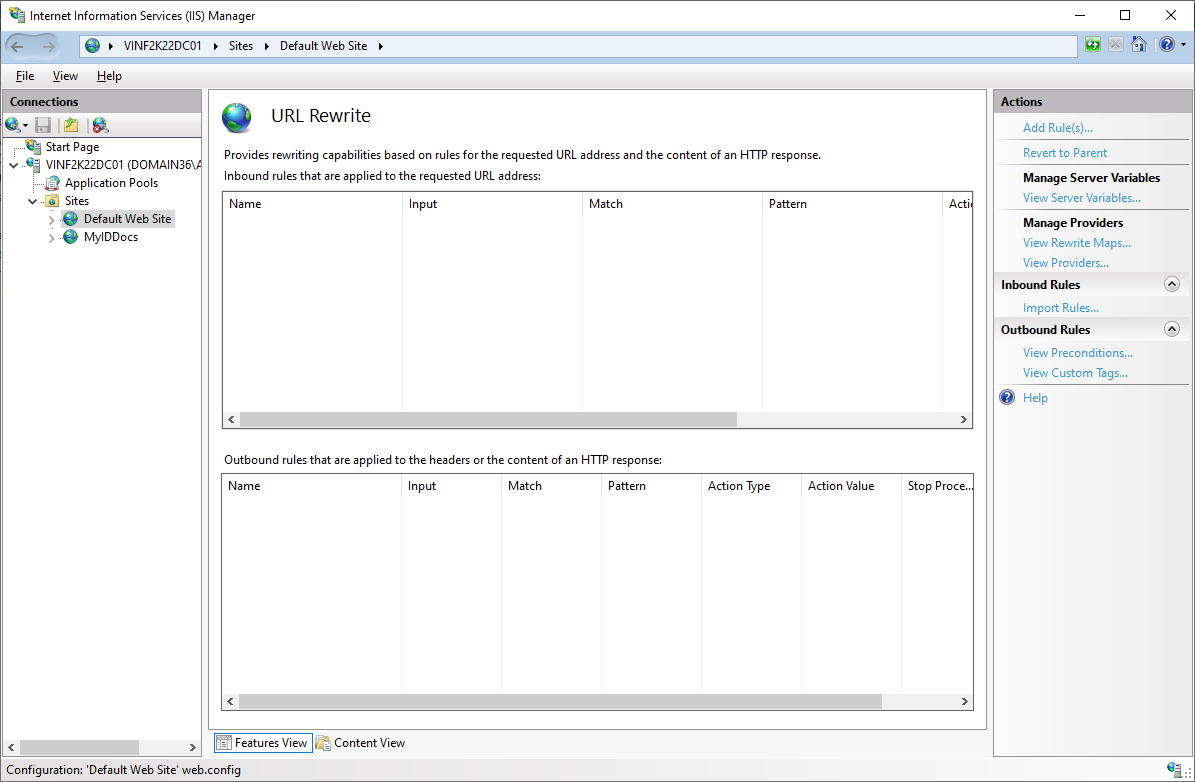Screen dimensions: 1195x782
Task: Go to Home icon in address bar
Action: pyautogui.click(x=1139, y=45)
